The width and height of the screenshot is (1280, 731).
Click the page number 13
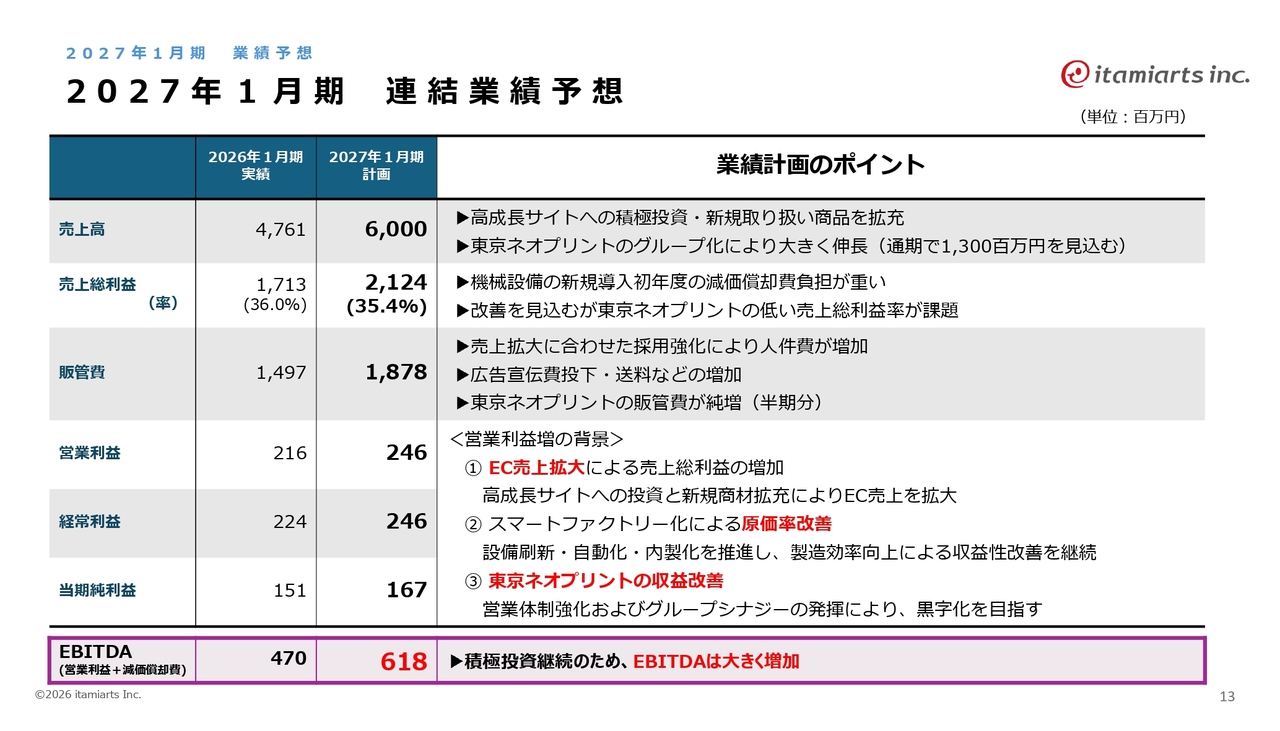pos(1229,696)
